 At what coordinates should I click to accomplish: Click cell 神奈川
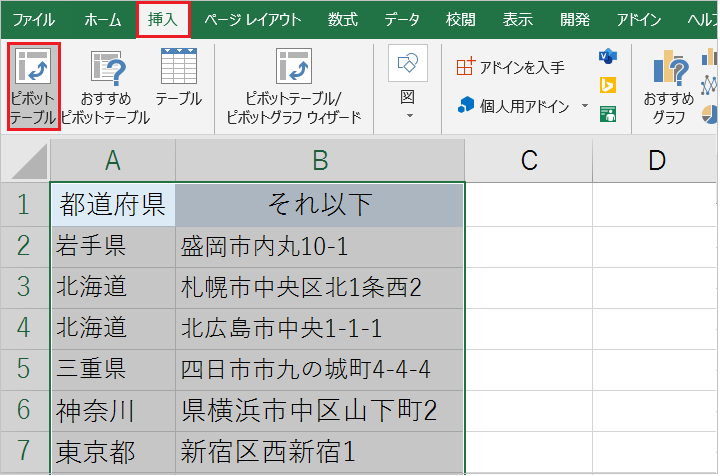coord(113,410)
